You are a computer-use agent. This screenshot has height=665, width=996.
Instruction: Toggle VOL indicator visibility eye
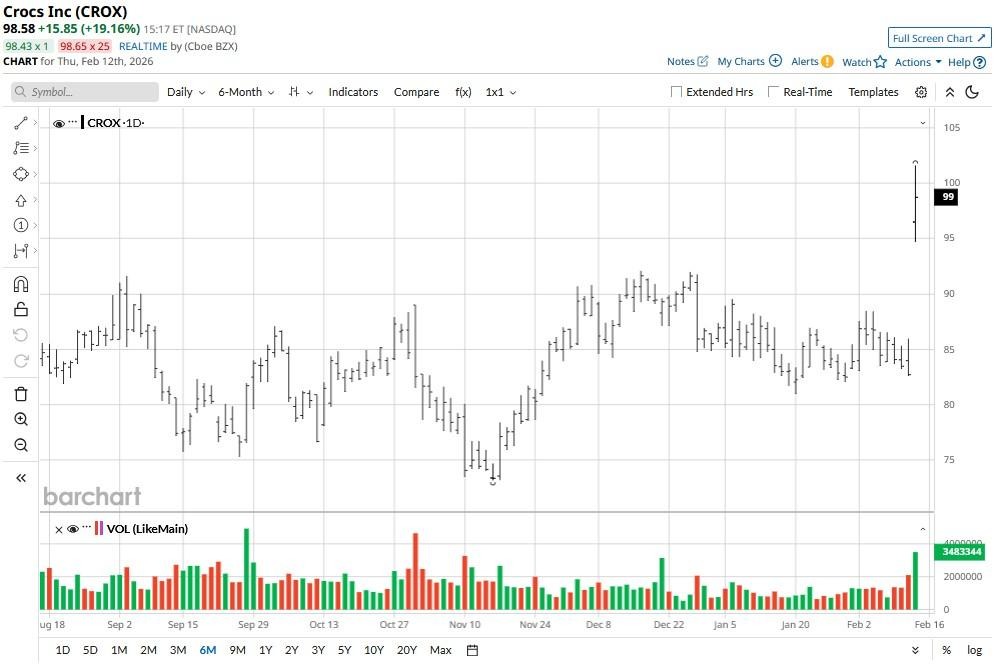(x=72, y=529)
